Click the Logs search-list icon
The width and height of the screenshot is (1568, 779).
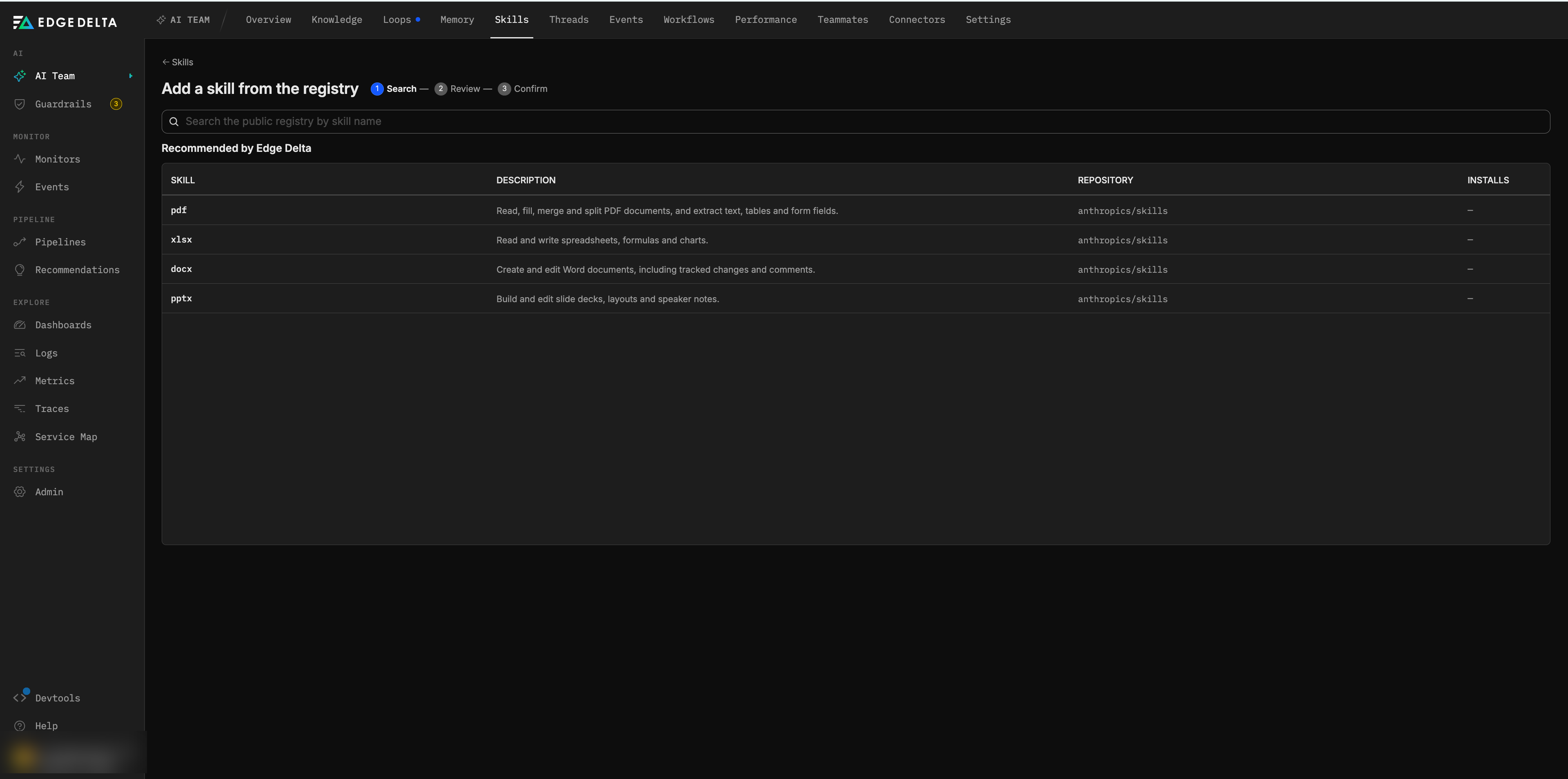[20, 353]
